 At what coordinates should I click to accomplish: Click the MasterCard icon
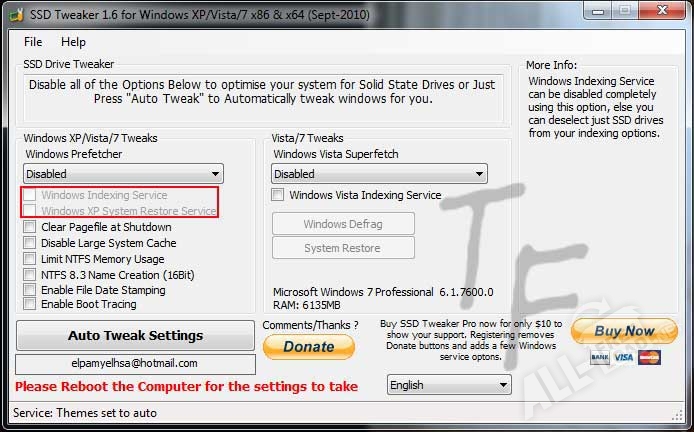click(x=650, y=357)
